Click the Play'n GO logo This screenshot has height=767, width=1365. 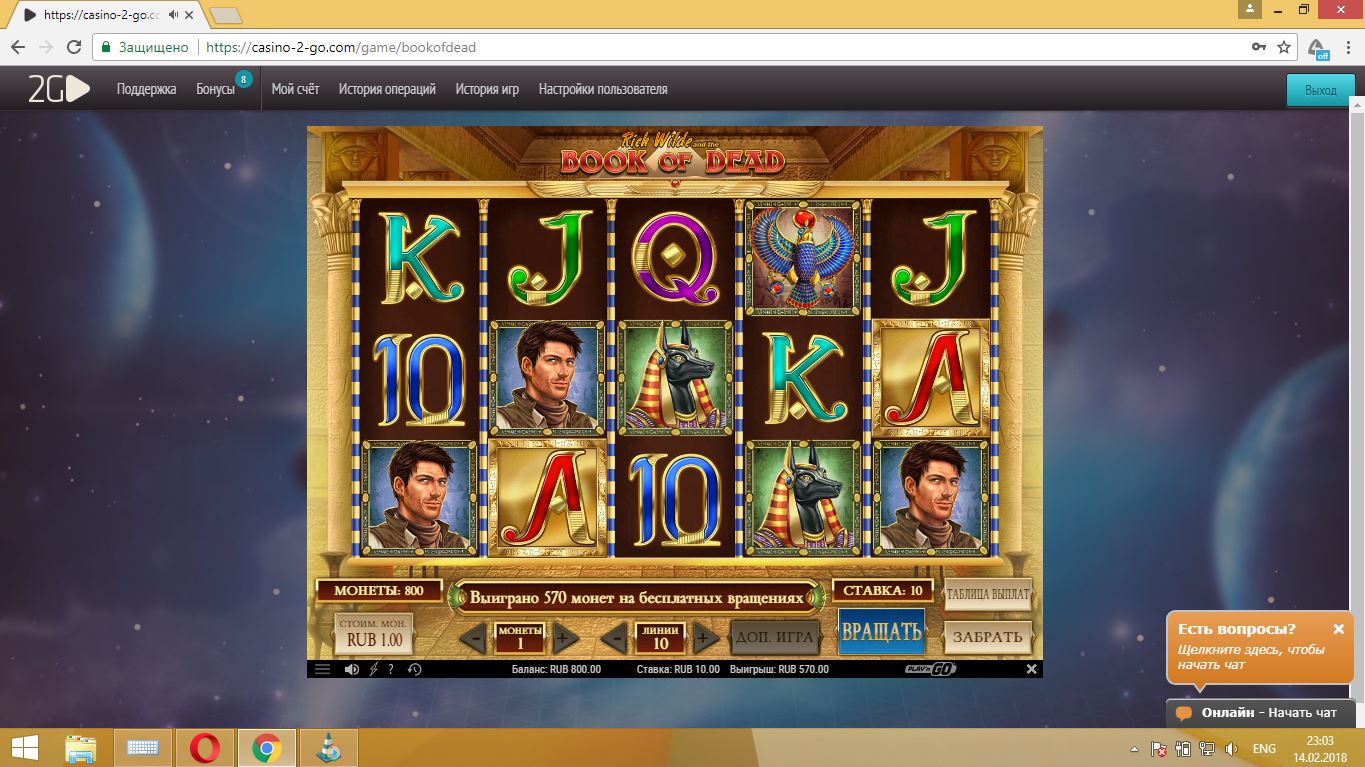(x=930, y=669)
